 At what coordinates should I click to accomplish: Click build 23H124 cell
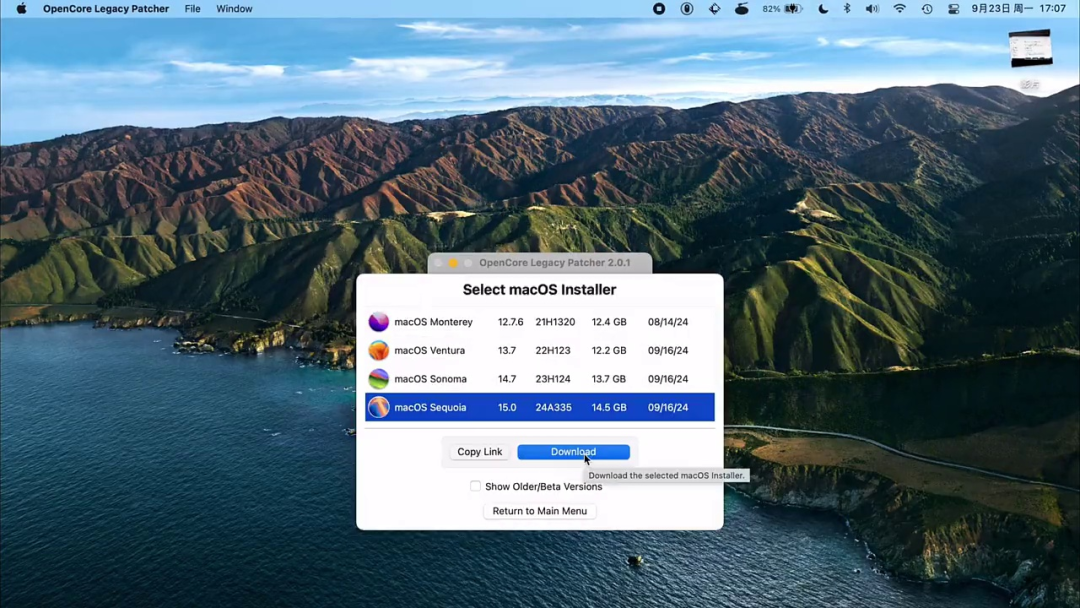(x=553, y=379)
